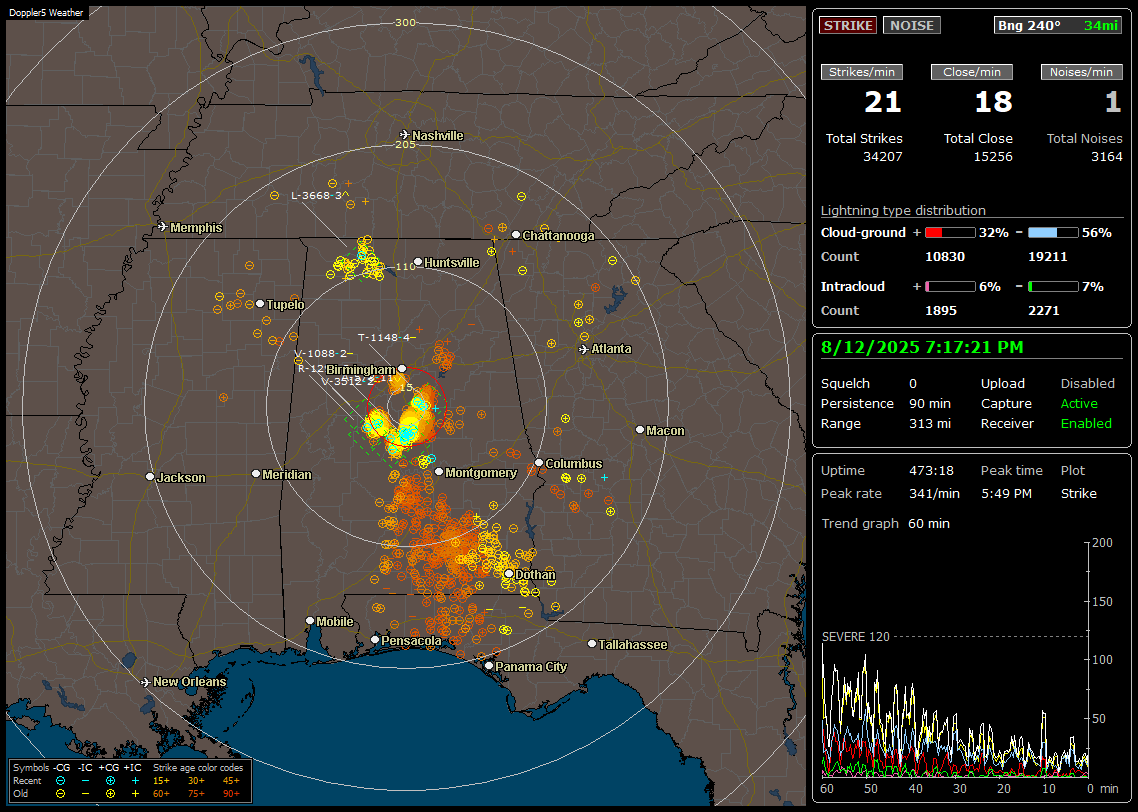Image resolution: width=1138 pixels, height=812 pixels.
Task: Click the Pensacola city dot marker
Action: (375, 640)
